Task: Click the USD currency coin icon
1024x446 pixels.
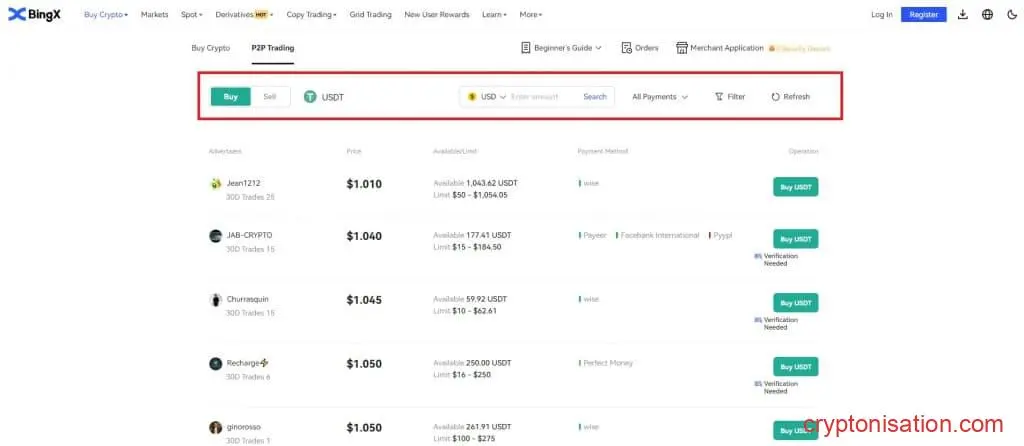Action: pos(472,97)
